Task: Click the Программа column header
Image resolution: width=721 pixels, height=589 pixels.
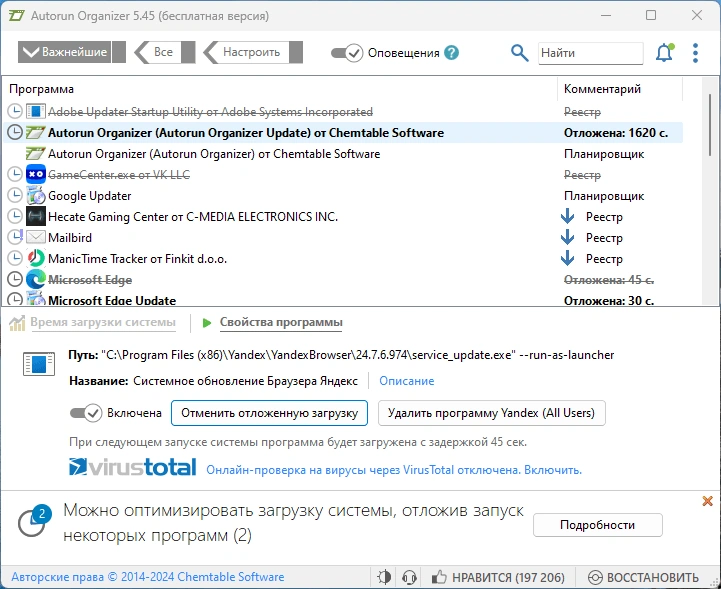Action: tap(41, 89)
